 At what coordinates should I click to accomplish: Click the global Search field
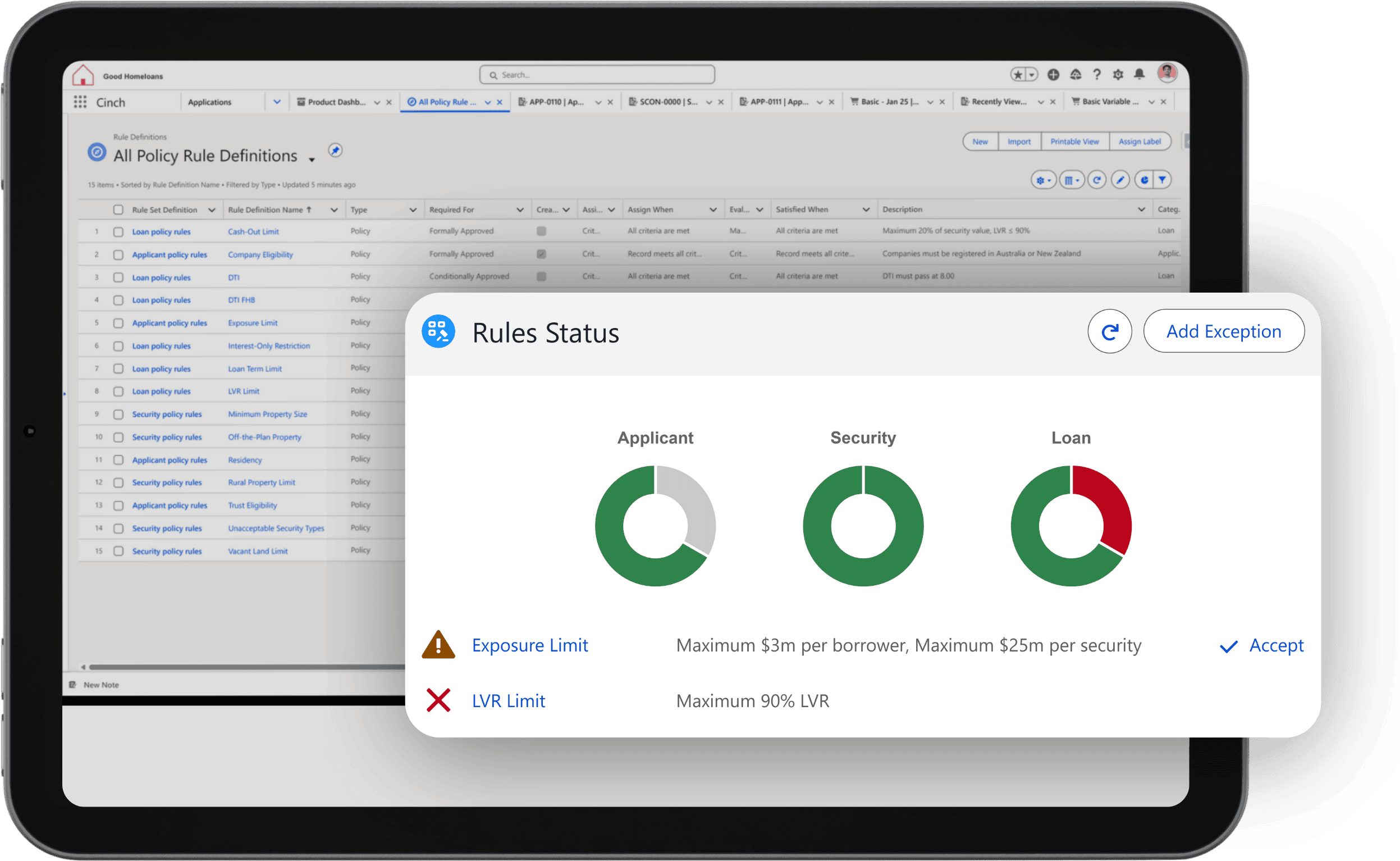pyautogui.click(x=598, y=75)
